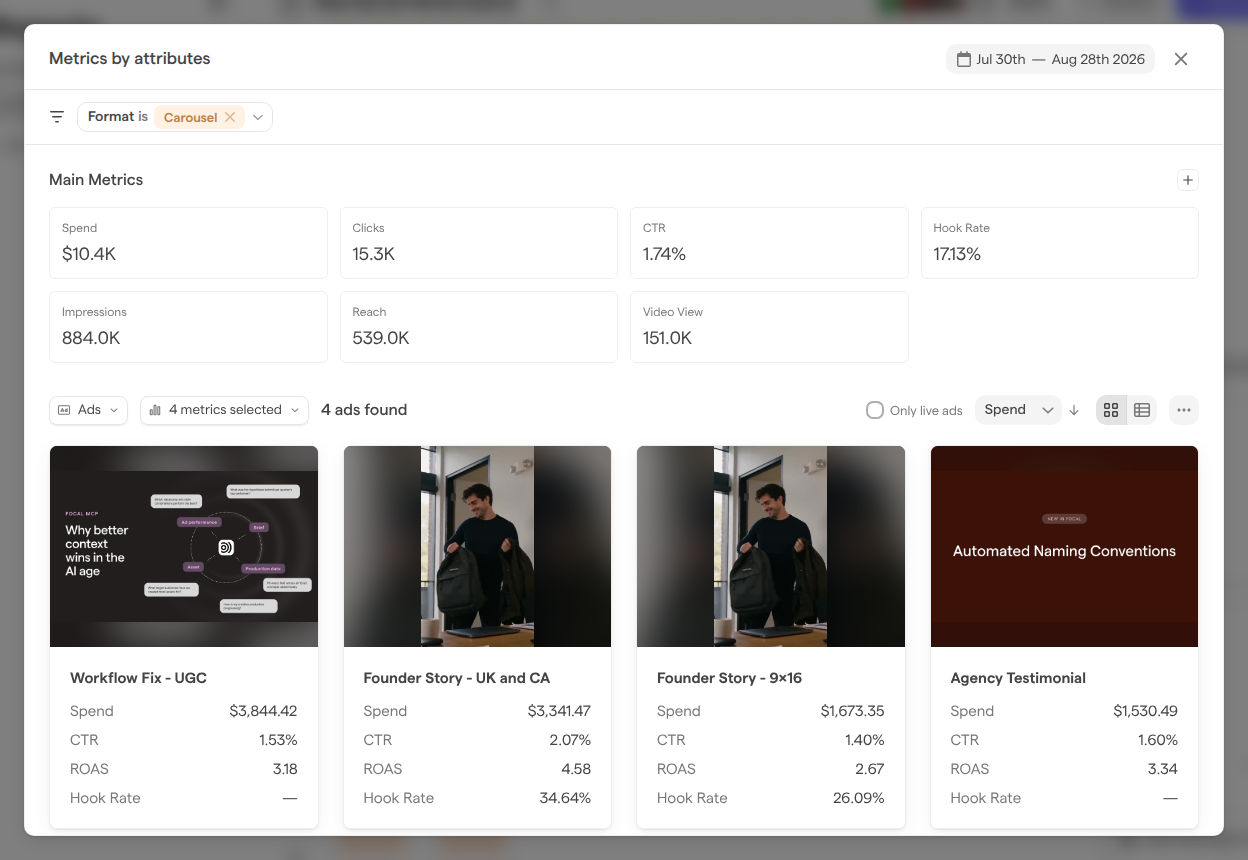Click the $3,341.47 spend value
Viewport: 1248px width, 860px height.
(x=559, y=711)
